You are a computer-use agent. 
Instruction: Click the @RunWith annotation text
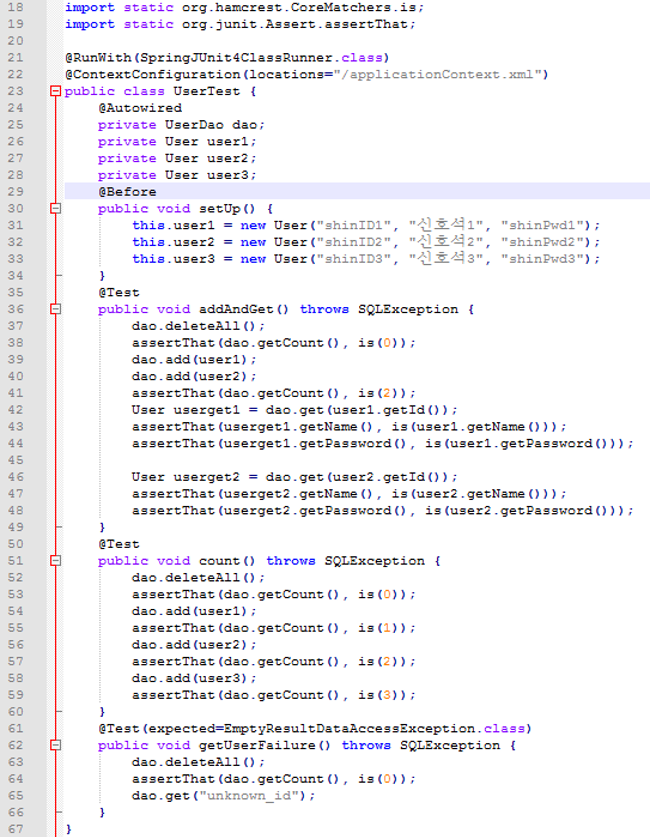pyautogui.click(x=98, y=58)
